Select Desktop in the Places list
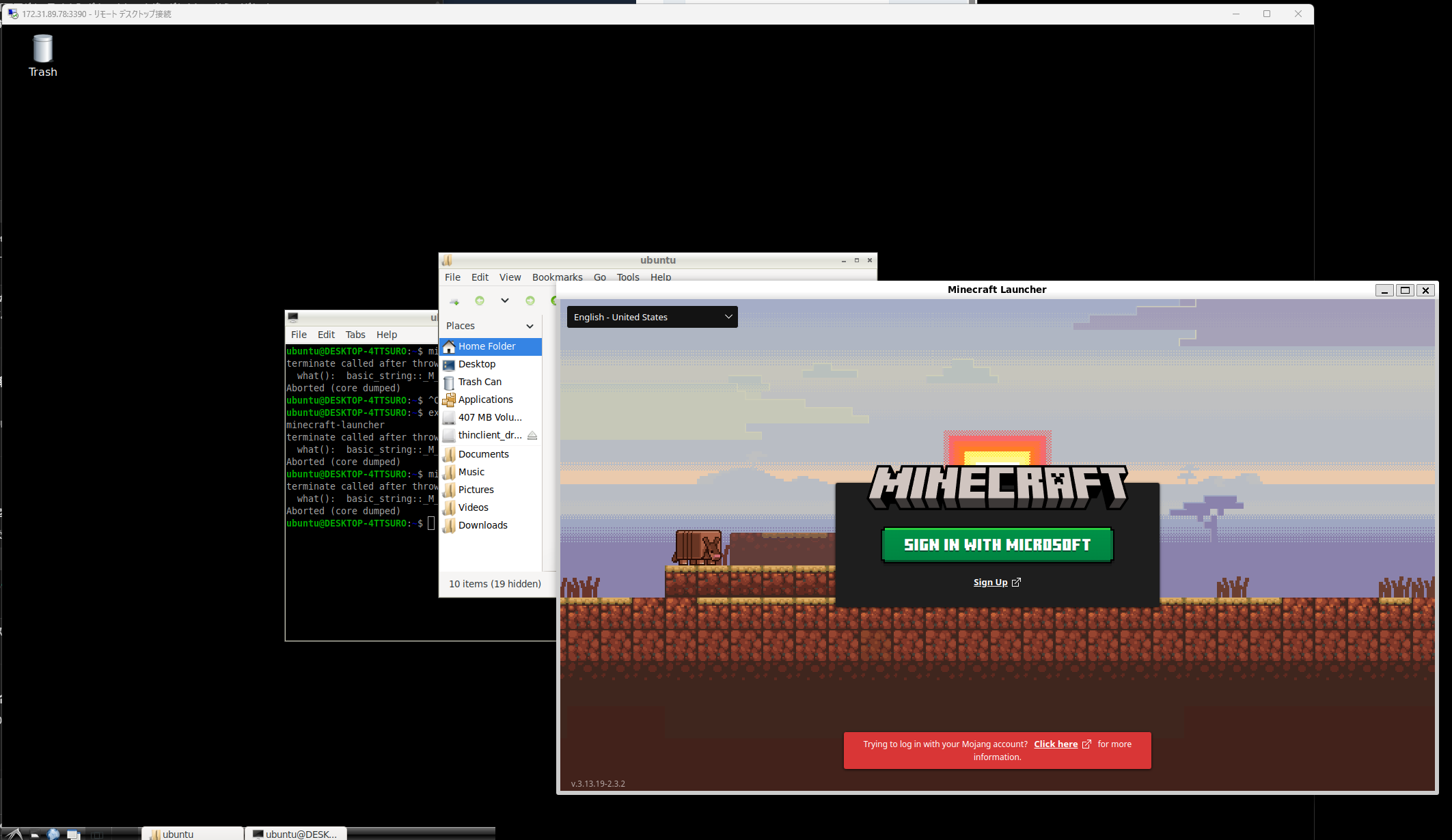 [x=491, y=364]
